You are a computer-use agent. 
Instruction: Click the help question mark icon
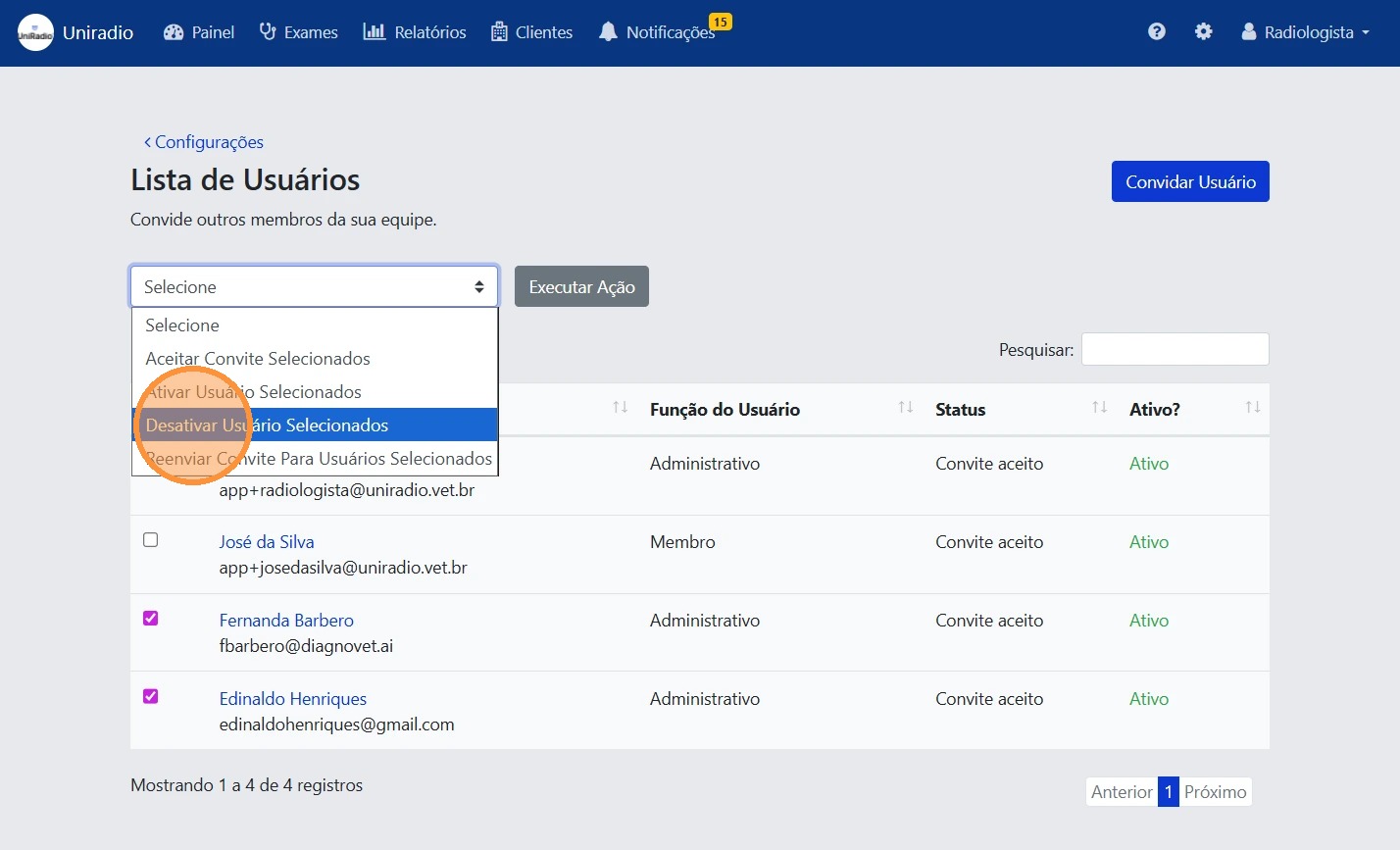click(x=1157, y=32)
